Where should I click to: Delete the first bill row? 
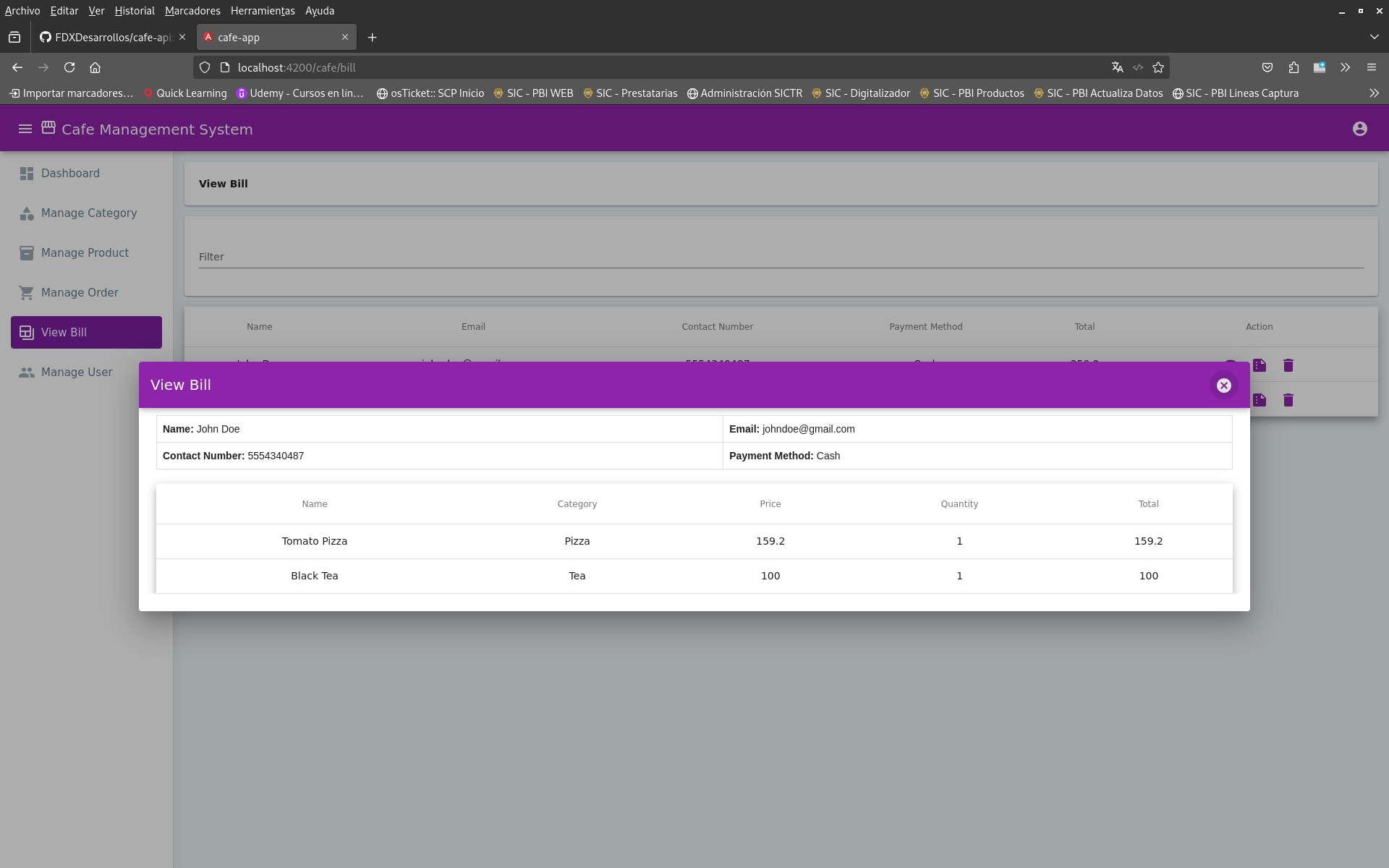coord(1288,365)
